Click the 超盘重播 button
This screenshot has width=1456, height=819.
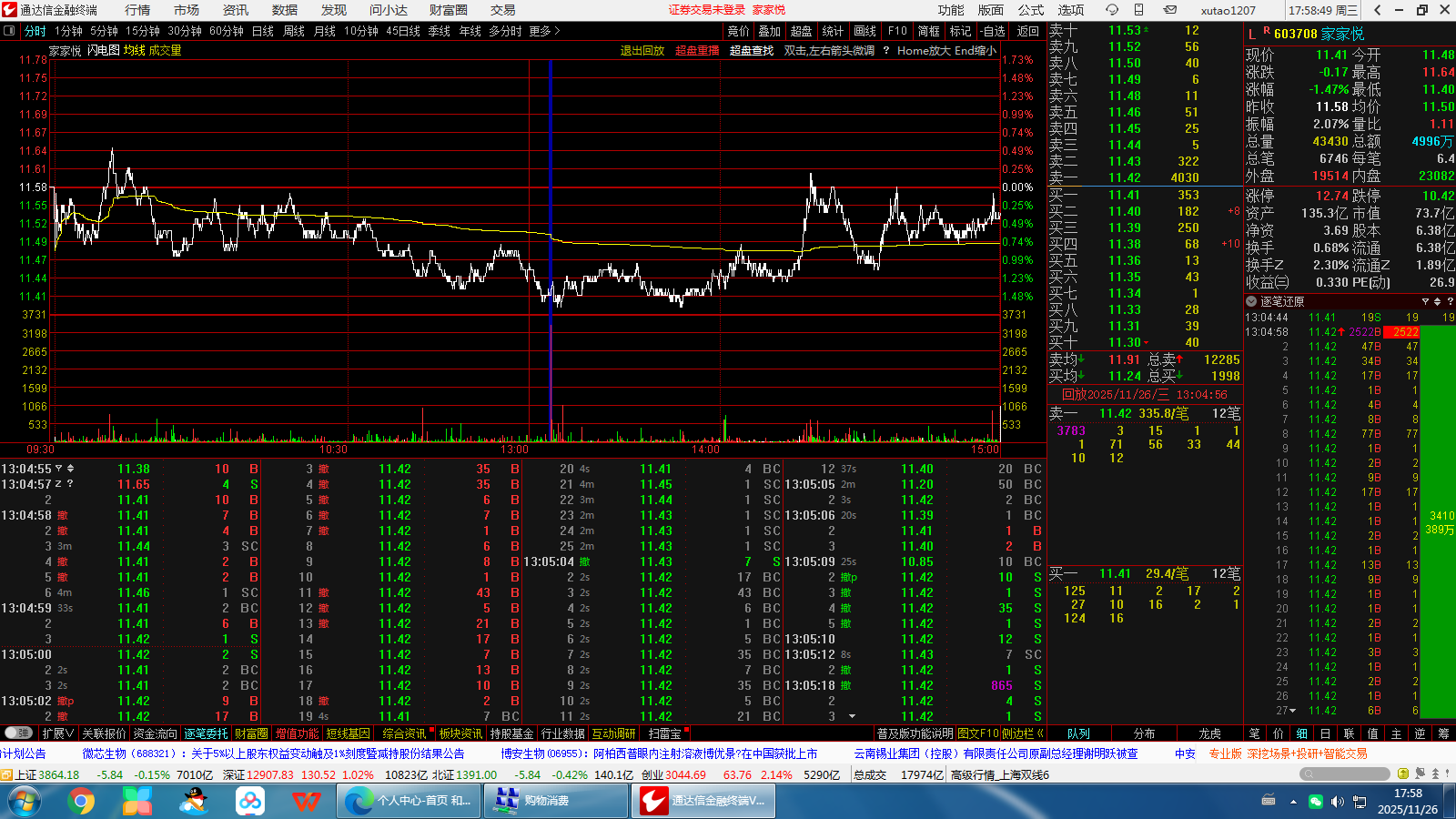[x=697, y=51]
